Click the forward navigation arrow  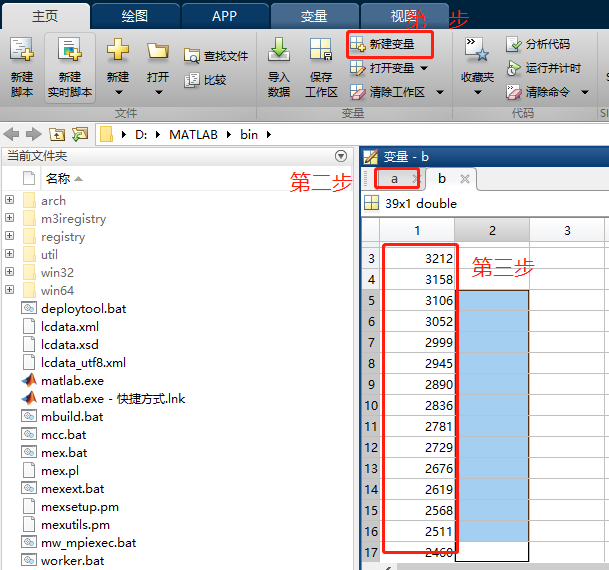point(34,134)
